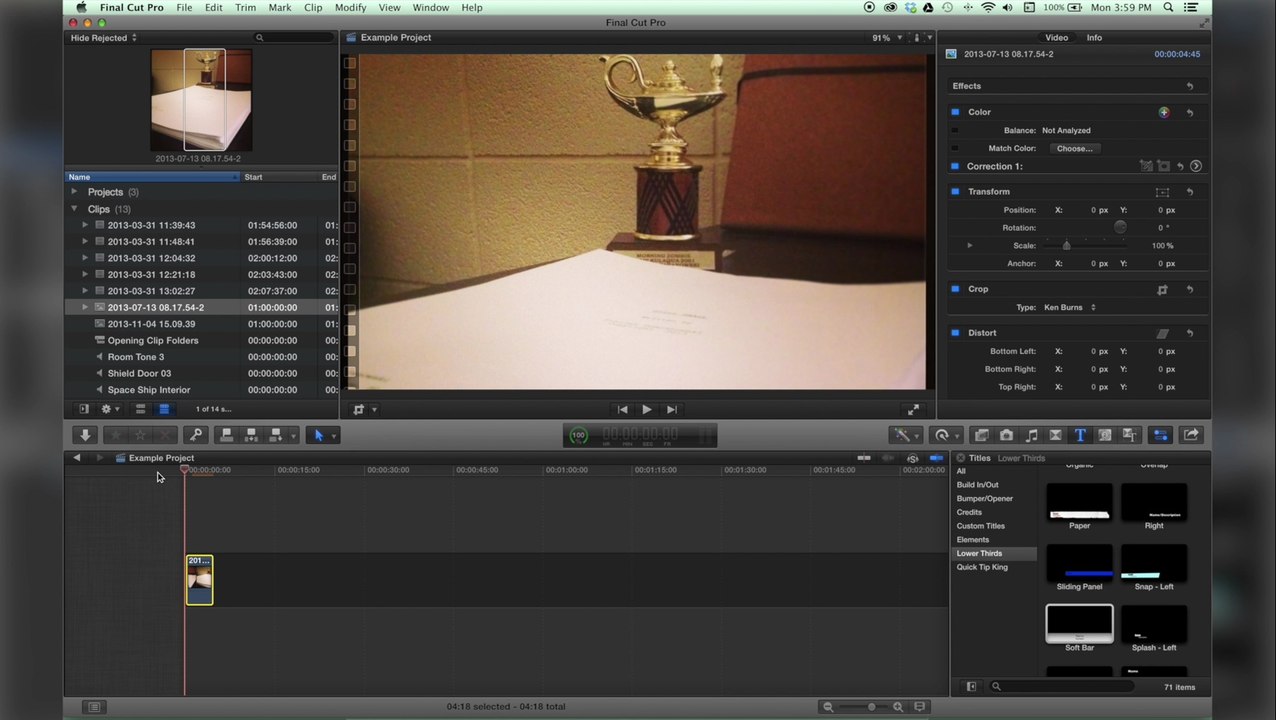Toggle the Crop effect checkbox

pyautogui.click(x=955, y=289)
